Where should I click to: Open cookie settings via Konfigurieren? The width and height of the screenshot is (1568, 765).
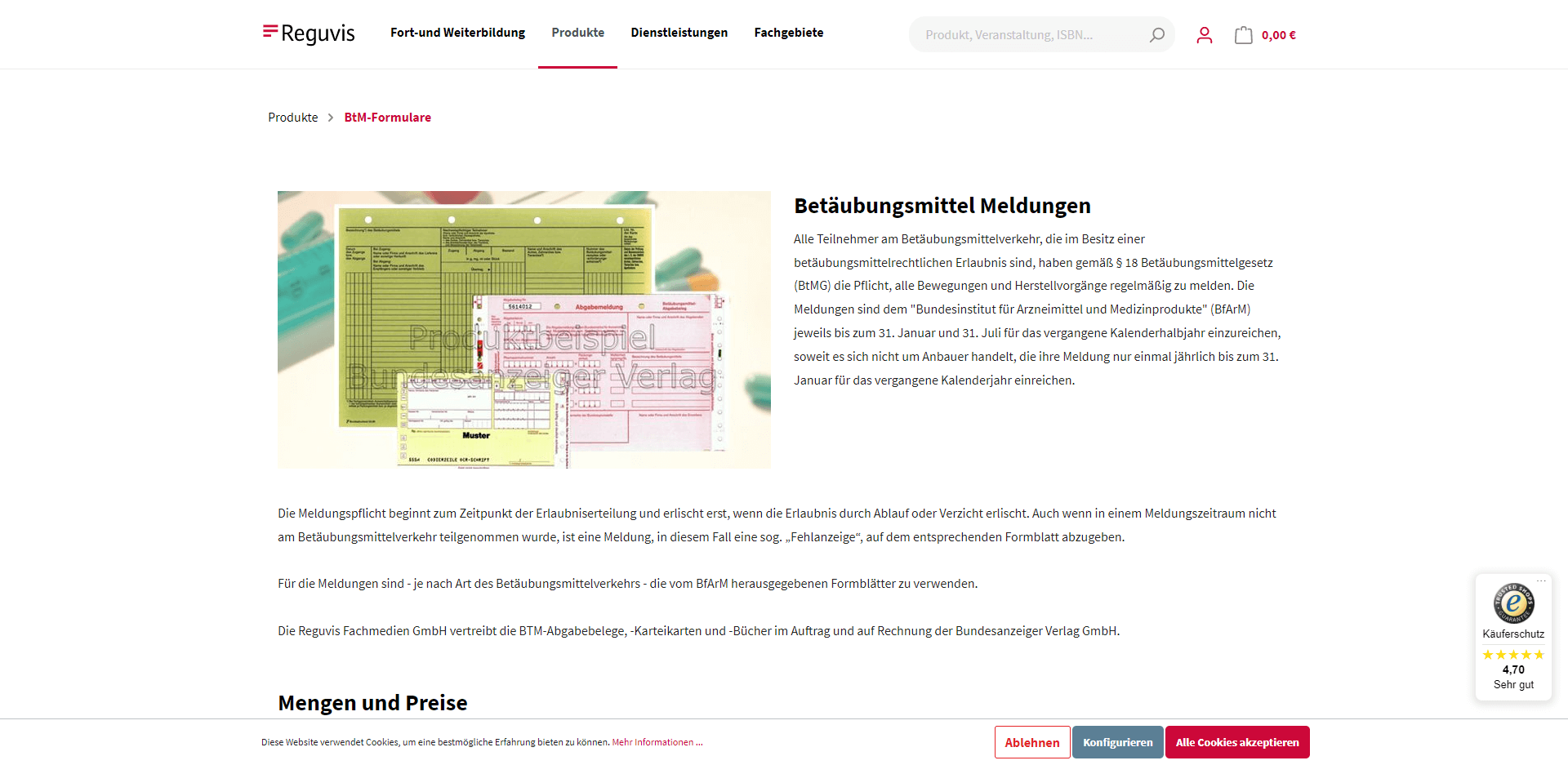[1118, 742]
